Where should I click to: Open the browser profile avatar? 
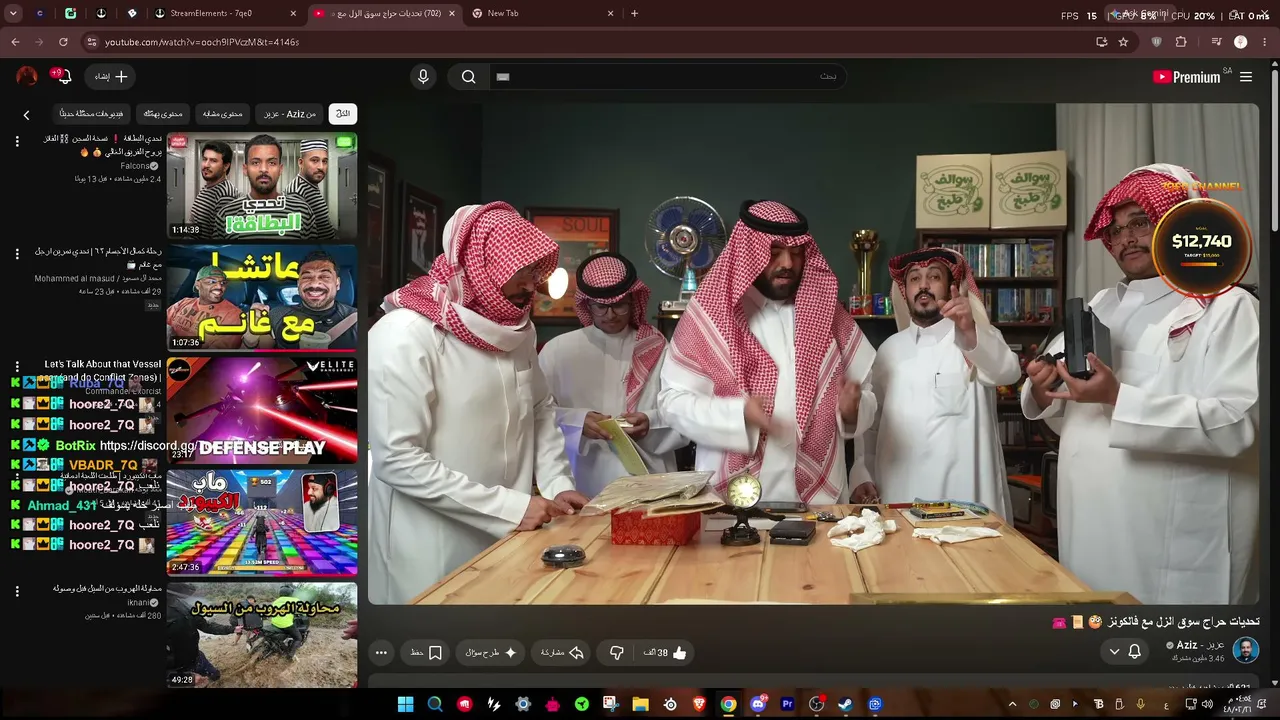pyautogui.click(x=1241, y=42)
